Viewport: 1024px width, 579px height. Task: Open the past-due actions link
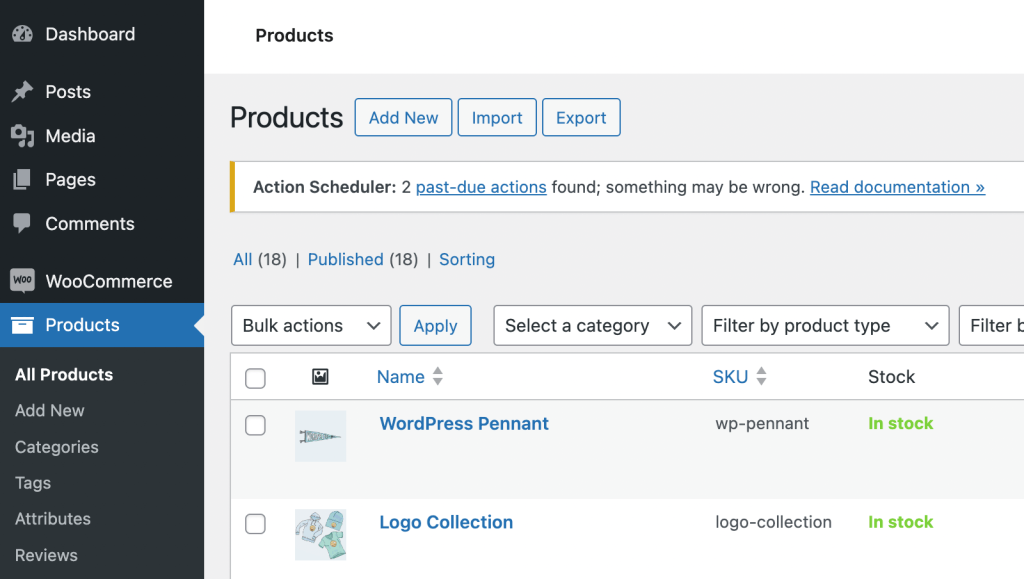(x=481, y=187)
